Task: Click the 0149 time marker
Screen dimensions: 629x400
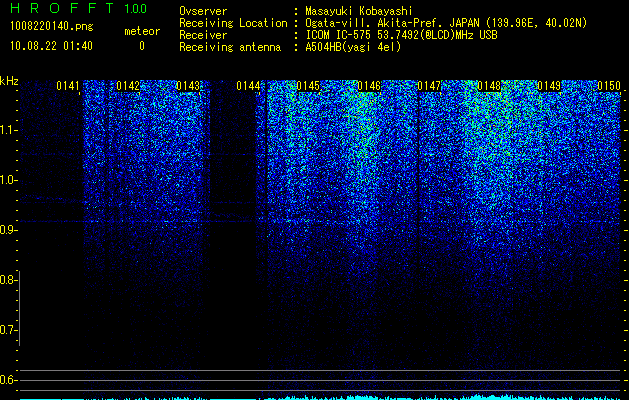Action: (549, 86)
